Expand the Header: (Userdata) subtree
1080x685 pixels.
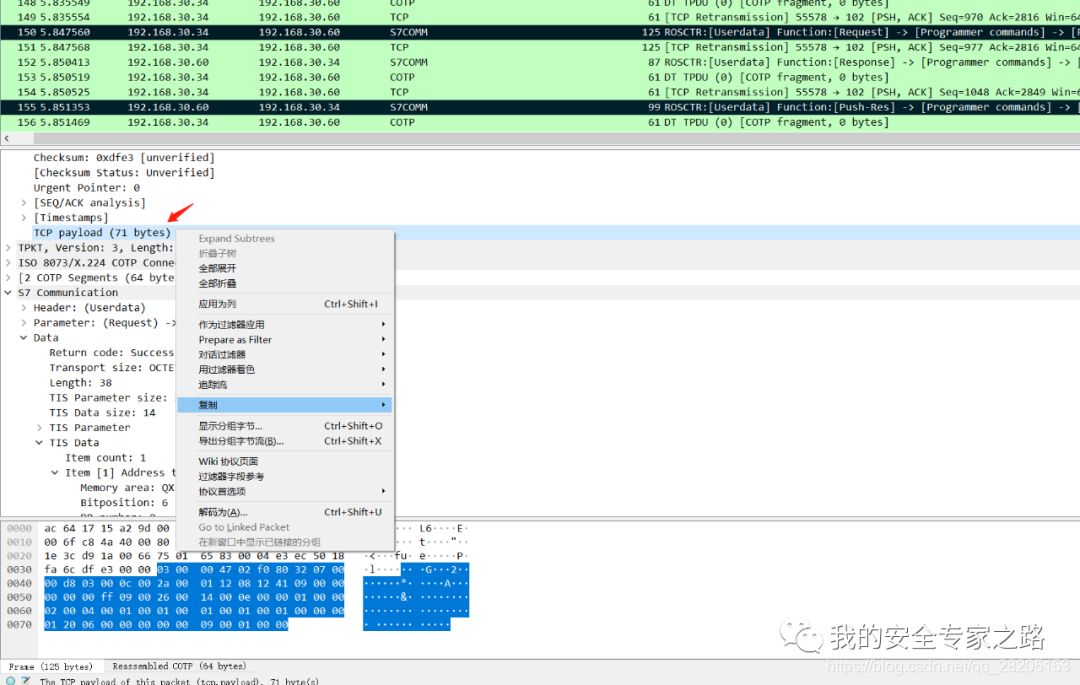point(24,308)
